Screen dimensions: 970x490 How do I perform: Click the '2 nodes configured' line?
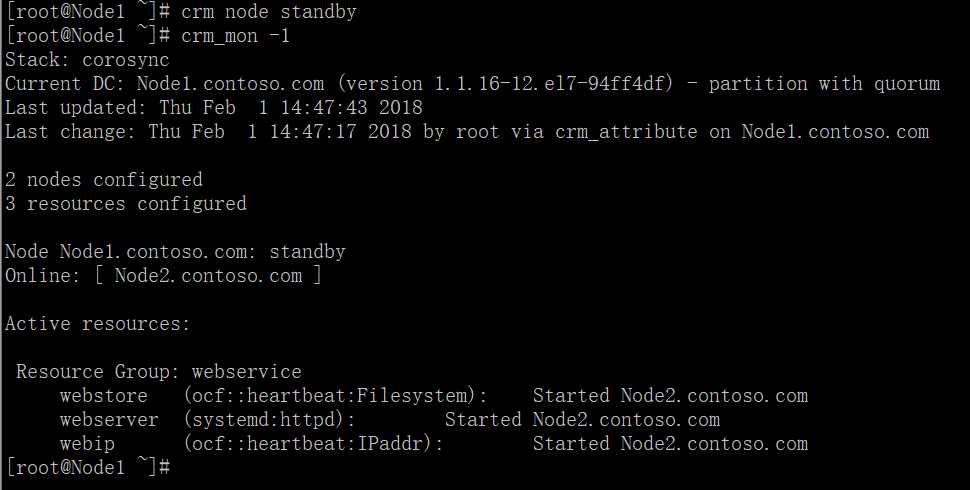pos(104,180)
